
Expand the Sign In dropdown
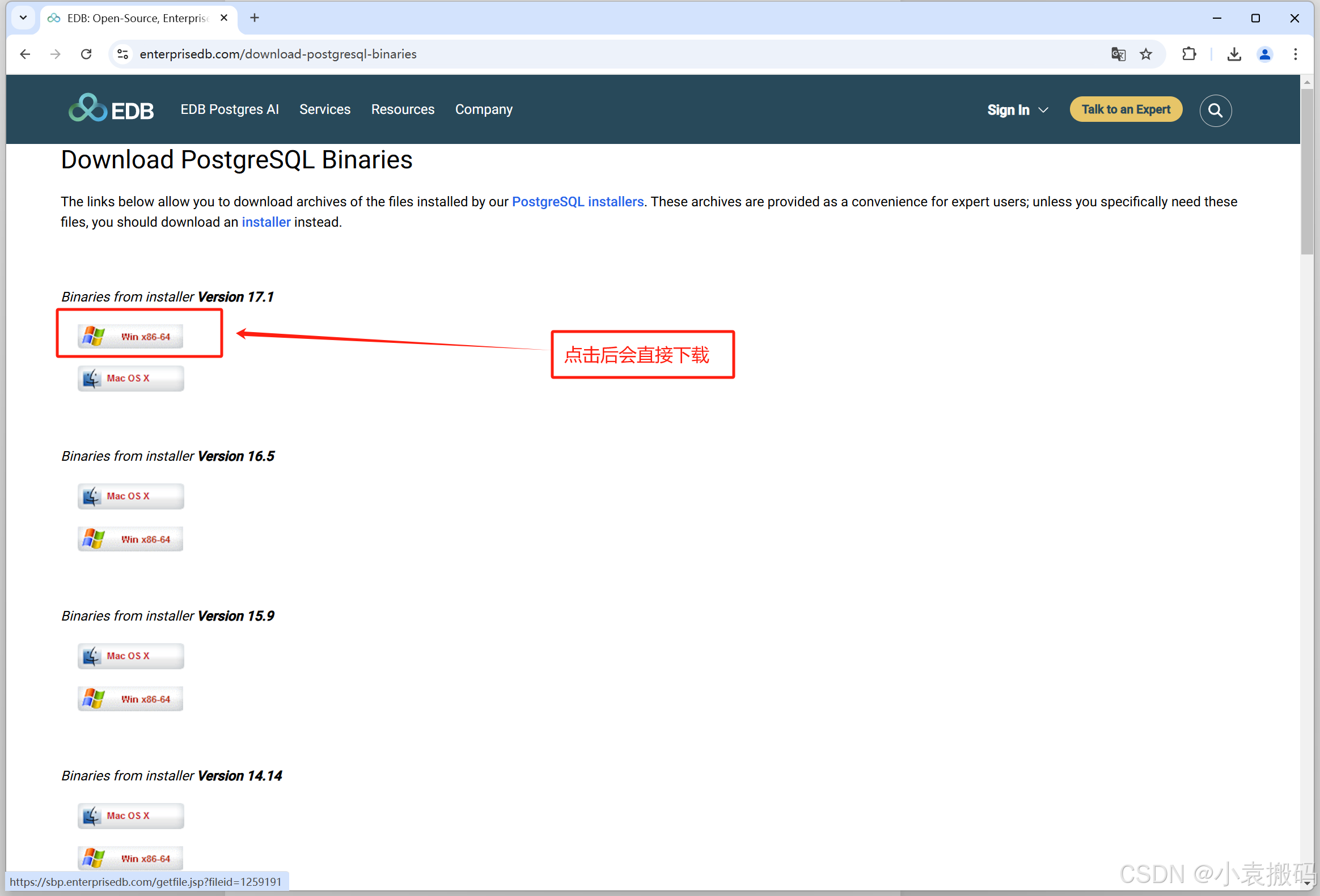coord(1017,109)
